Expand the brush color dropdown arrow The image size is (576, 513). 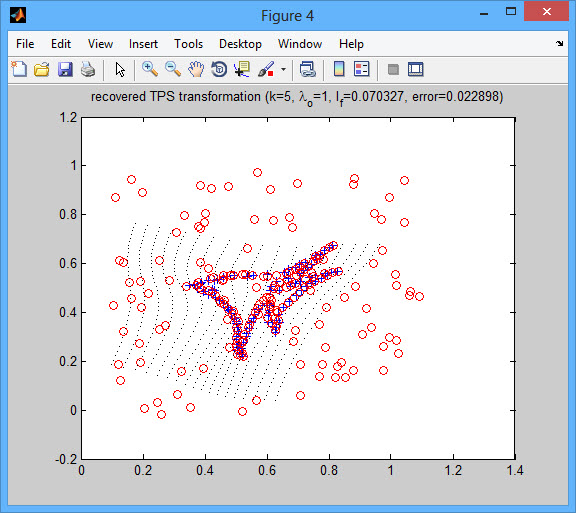pos(283,69)
